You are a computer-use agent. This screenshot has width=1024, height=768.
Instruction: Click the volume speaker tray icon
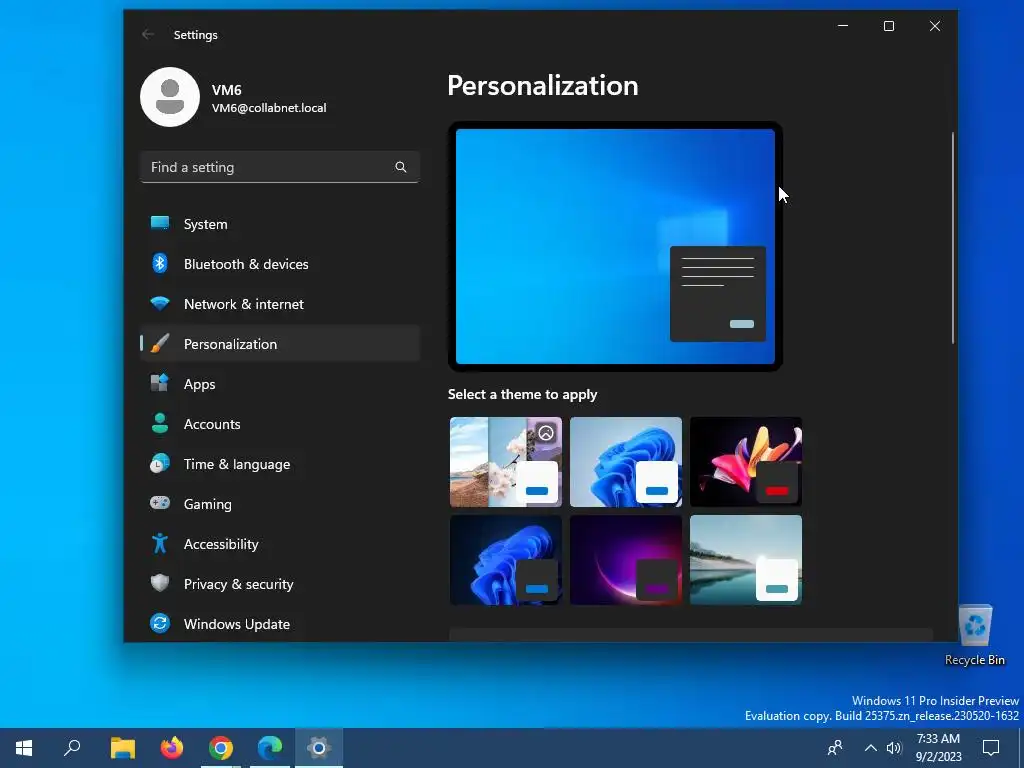click(x=894, y=748)
